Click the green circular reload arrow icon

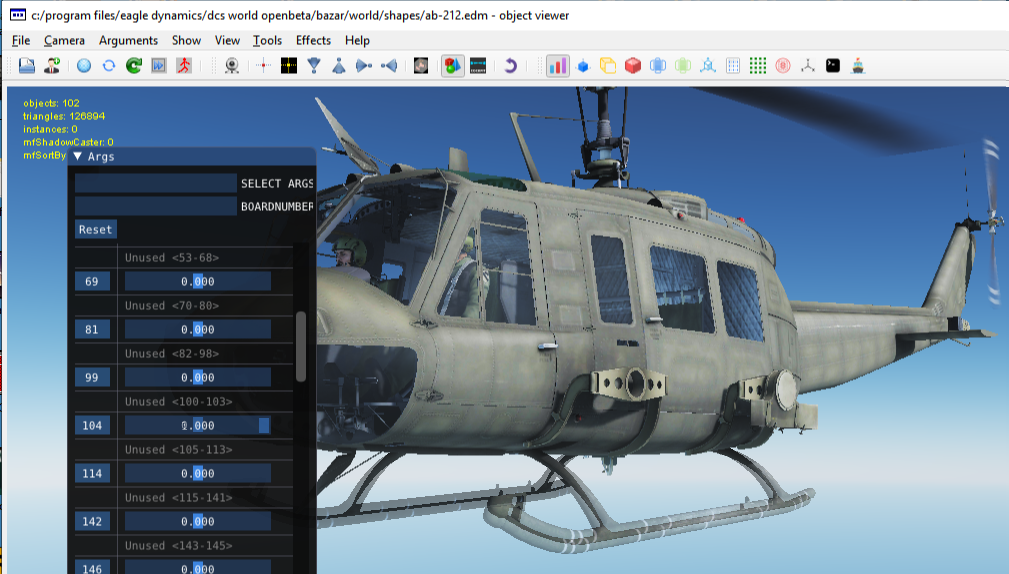(x=133, y=66)
